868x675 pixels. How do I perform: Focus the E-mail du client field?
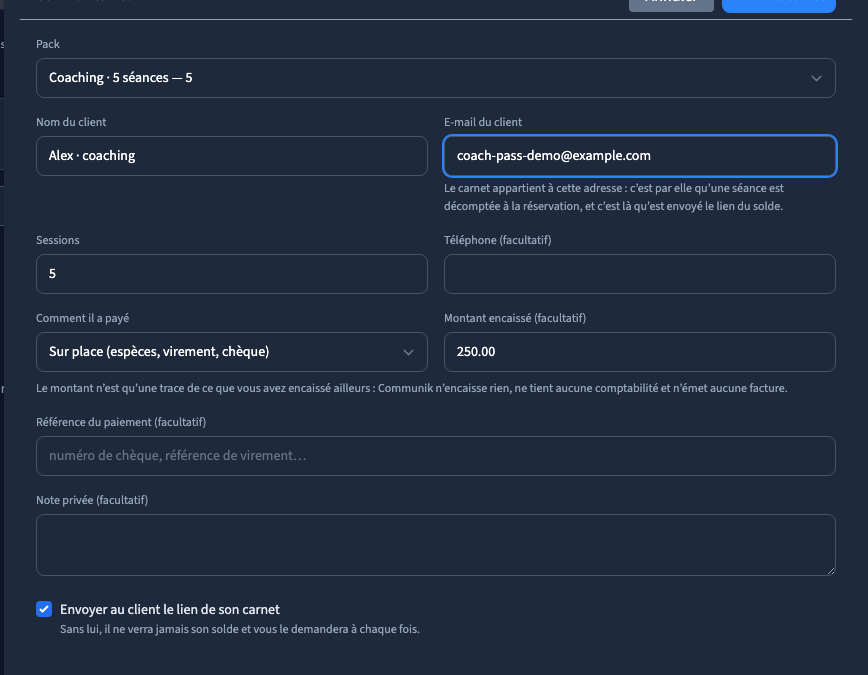[x=639, y=156]
